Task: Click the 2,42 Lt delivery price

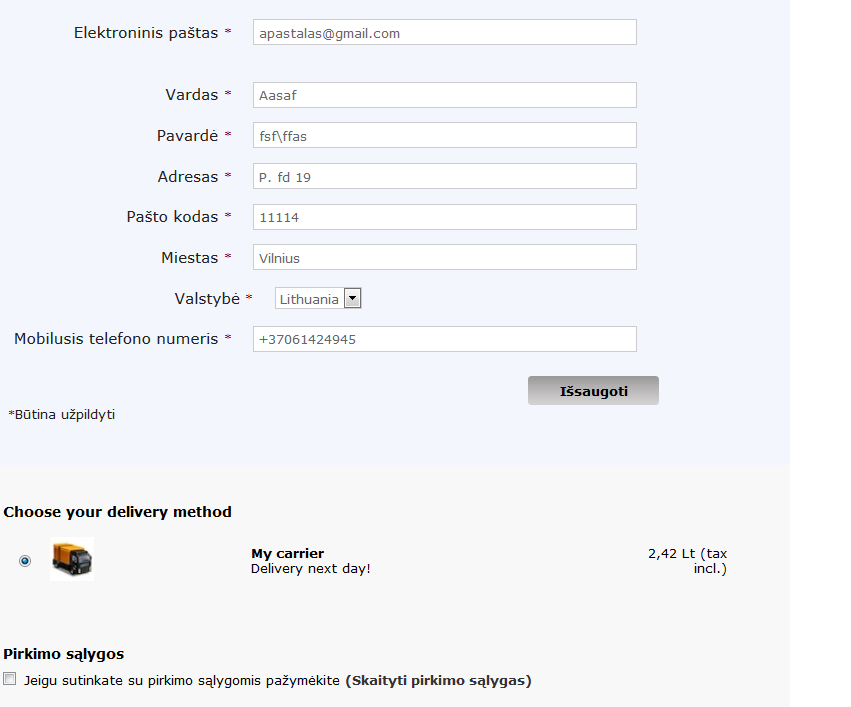Action: tap(687, 561)
